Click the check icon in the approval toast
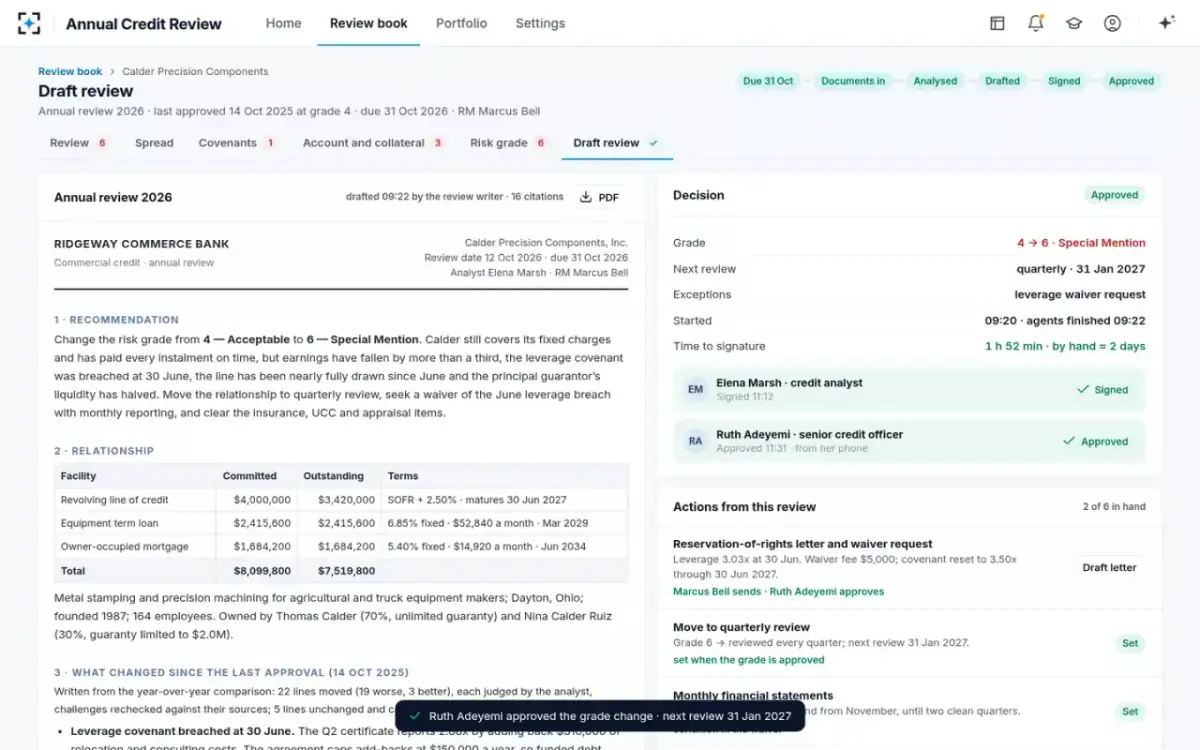 tap(415, 716)
